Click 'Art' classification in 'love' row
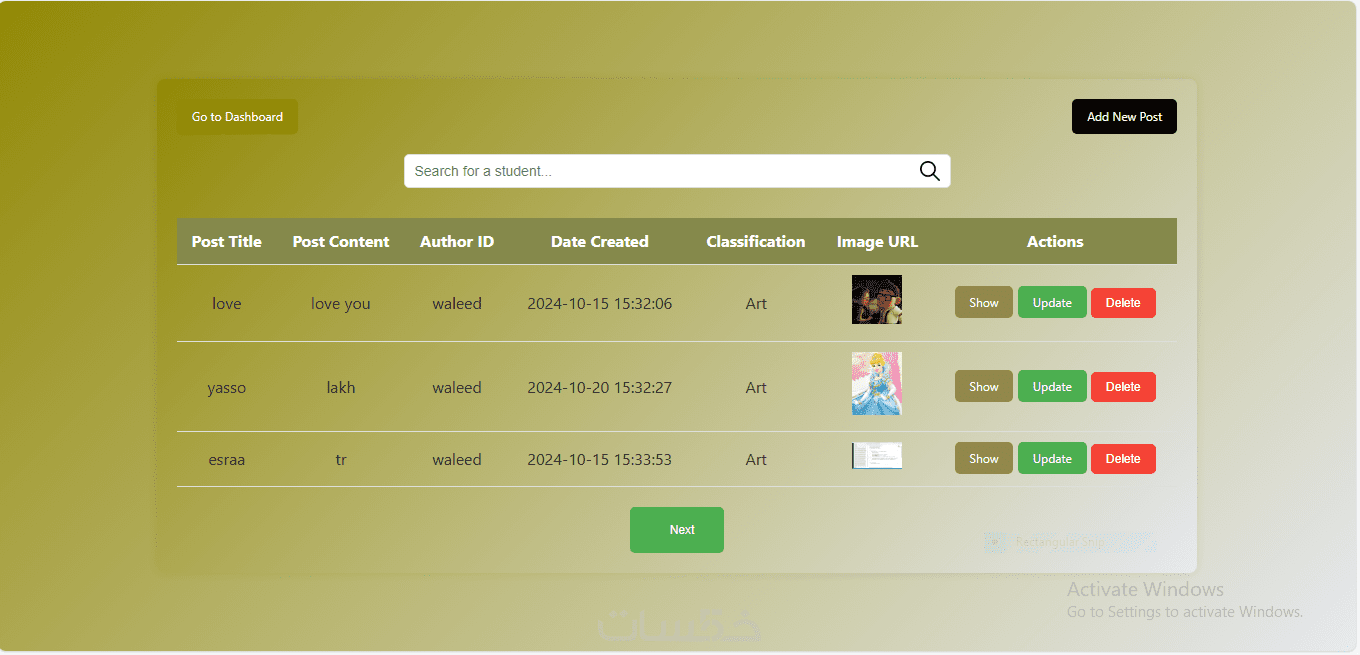Viewport: 1360px width, 655px height. coord(756,303)
